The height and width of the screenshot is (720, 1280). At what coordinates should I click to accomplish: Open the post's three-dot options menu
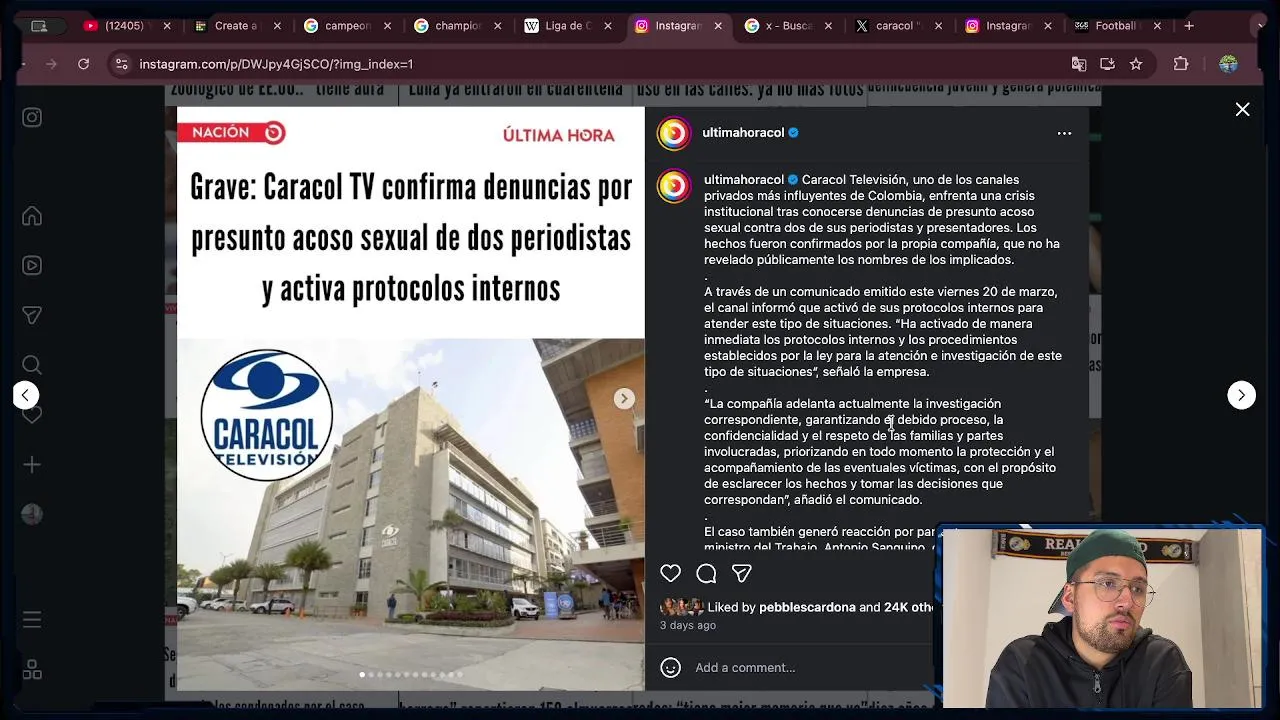pos(1064,133)
